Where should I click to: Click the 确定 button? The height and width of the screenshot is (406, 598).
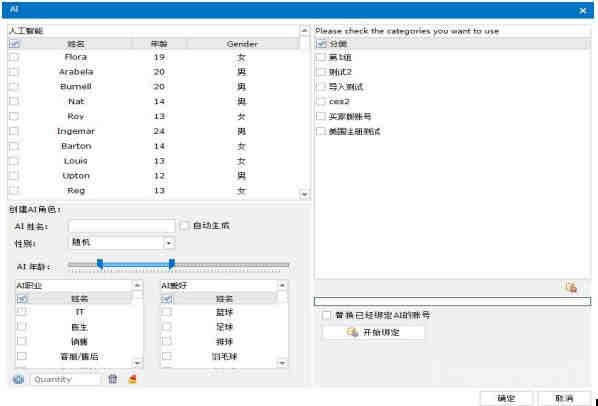coord(506,398)
